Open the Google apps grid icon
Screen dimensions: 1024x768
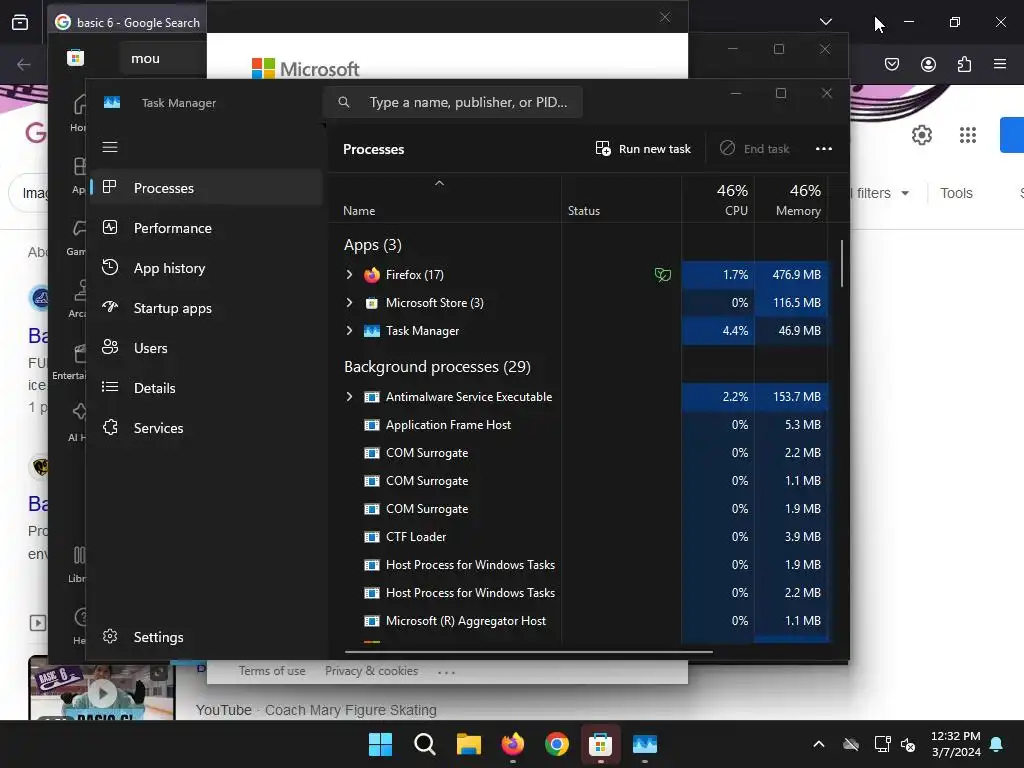[968, 135]
